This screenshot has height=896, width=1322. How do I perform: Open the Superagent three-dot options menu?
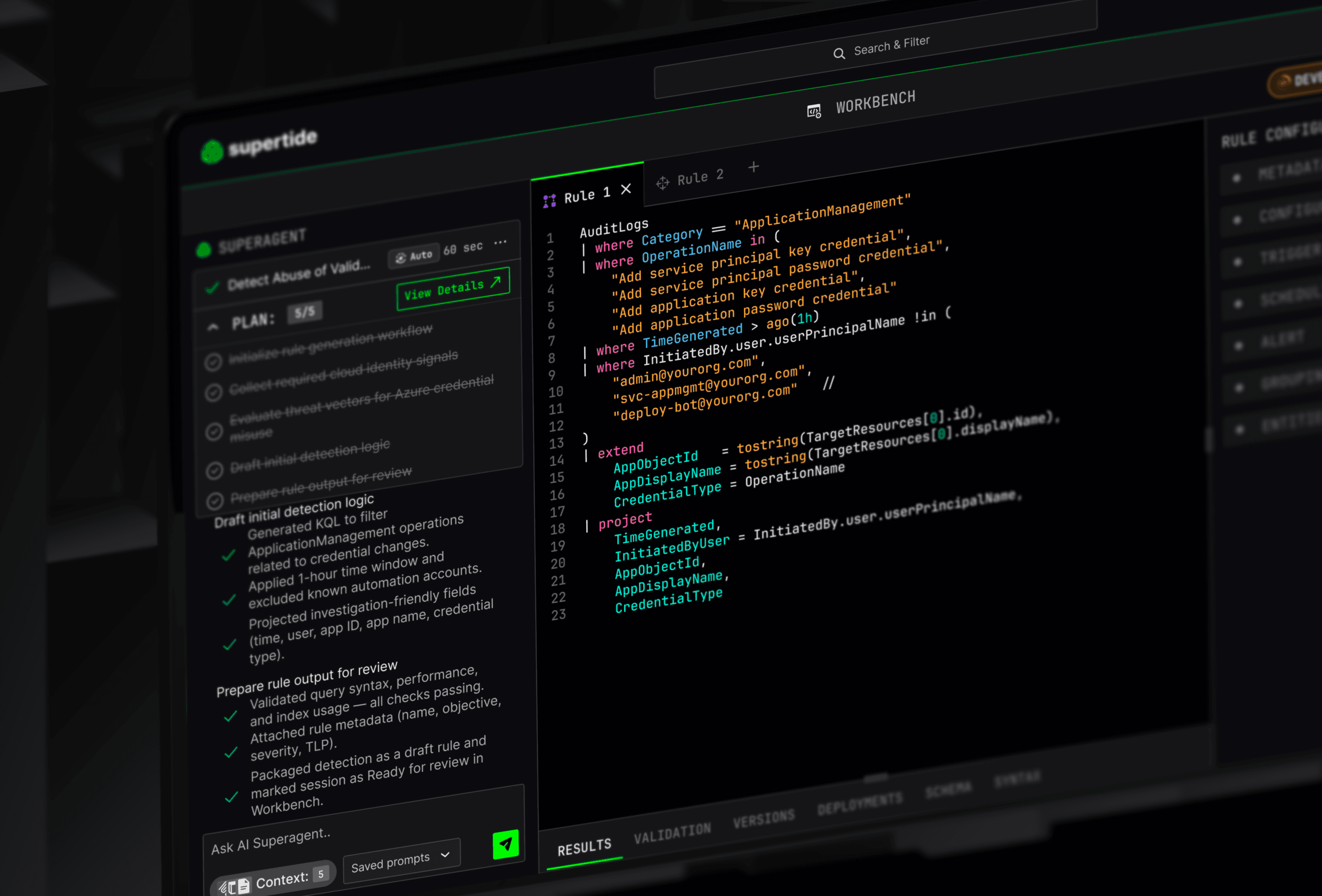pyautogui.click(x=501, y=242)
